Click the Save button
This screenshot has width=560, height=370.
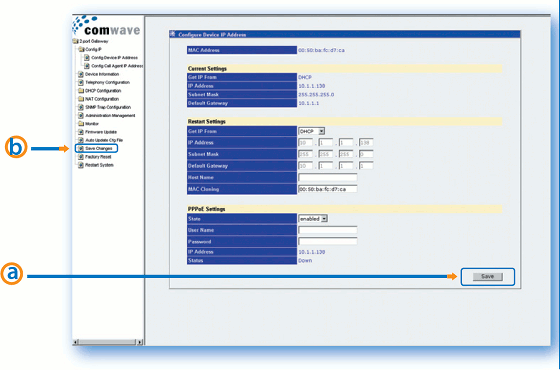click(488, 276)
